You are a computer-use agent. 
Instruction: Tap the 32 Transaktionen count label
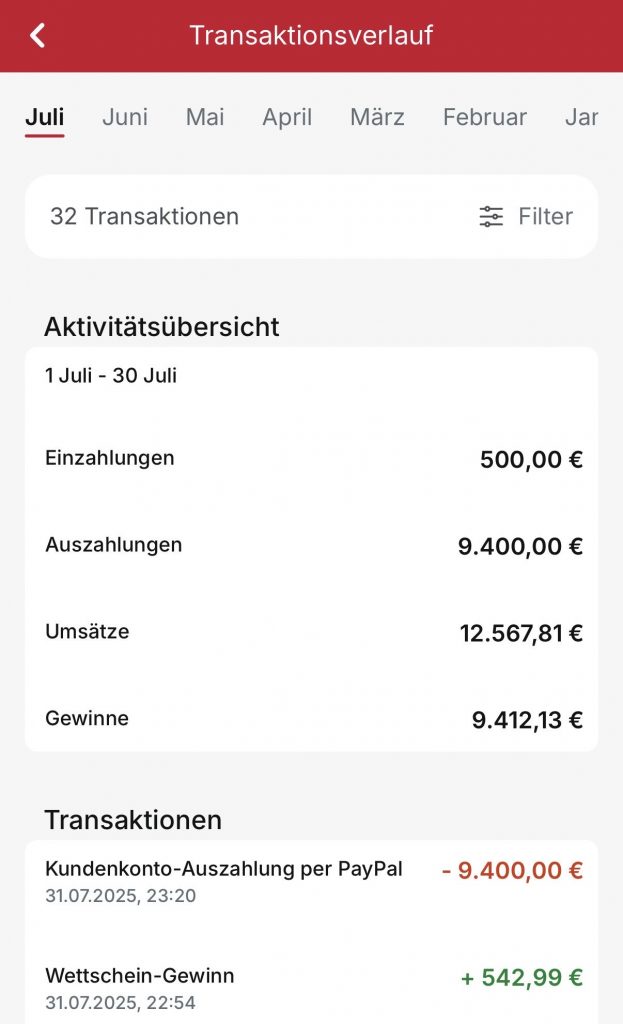coord(144,217)
